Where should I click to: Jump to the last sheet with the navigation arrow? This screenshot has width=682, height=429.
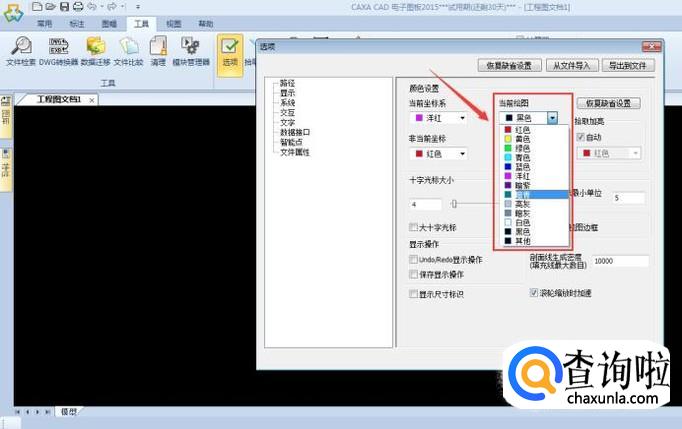pos(47,412)
